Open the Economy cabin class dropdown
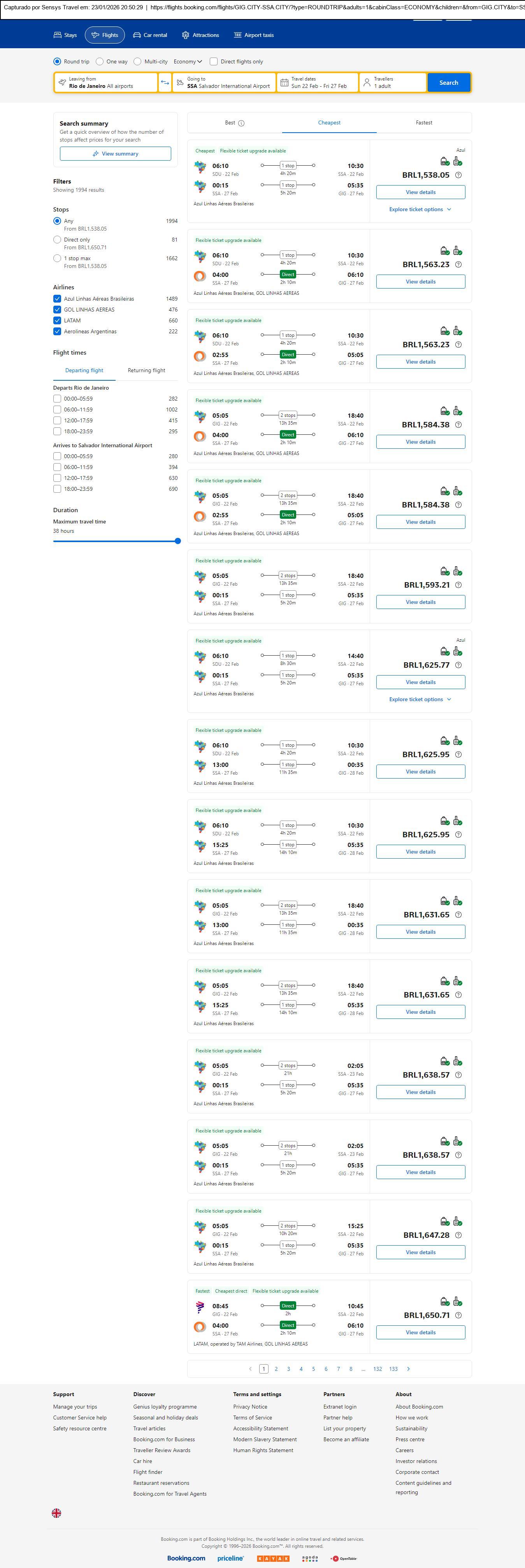 (x=188, y=61)
